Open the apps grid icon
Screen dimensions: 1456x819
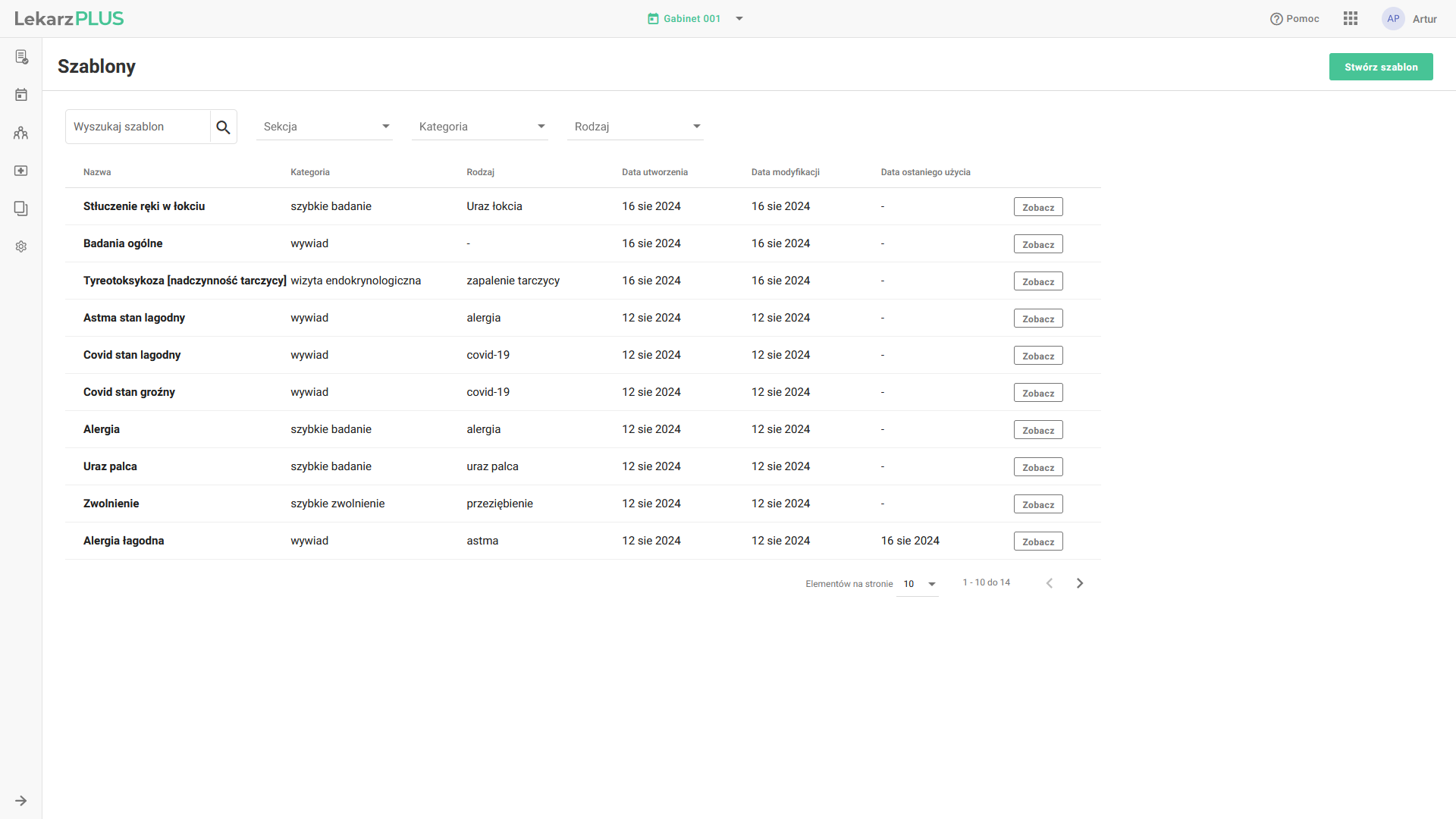pos(1350,19)
